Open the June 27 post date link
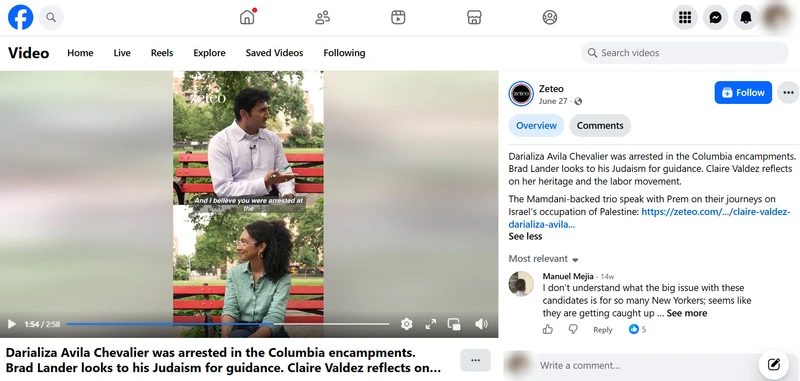This screenshot has height=381, width=800. click(553, 101)
